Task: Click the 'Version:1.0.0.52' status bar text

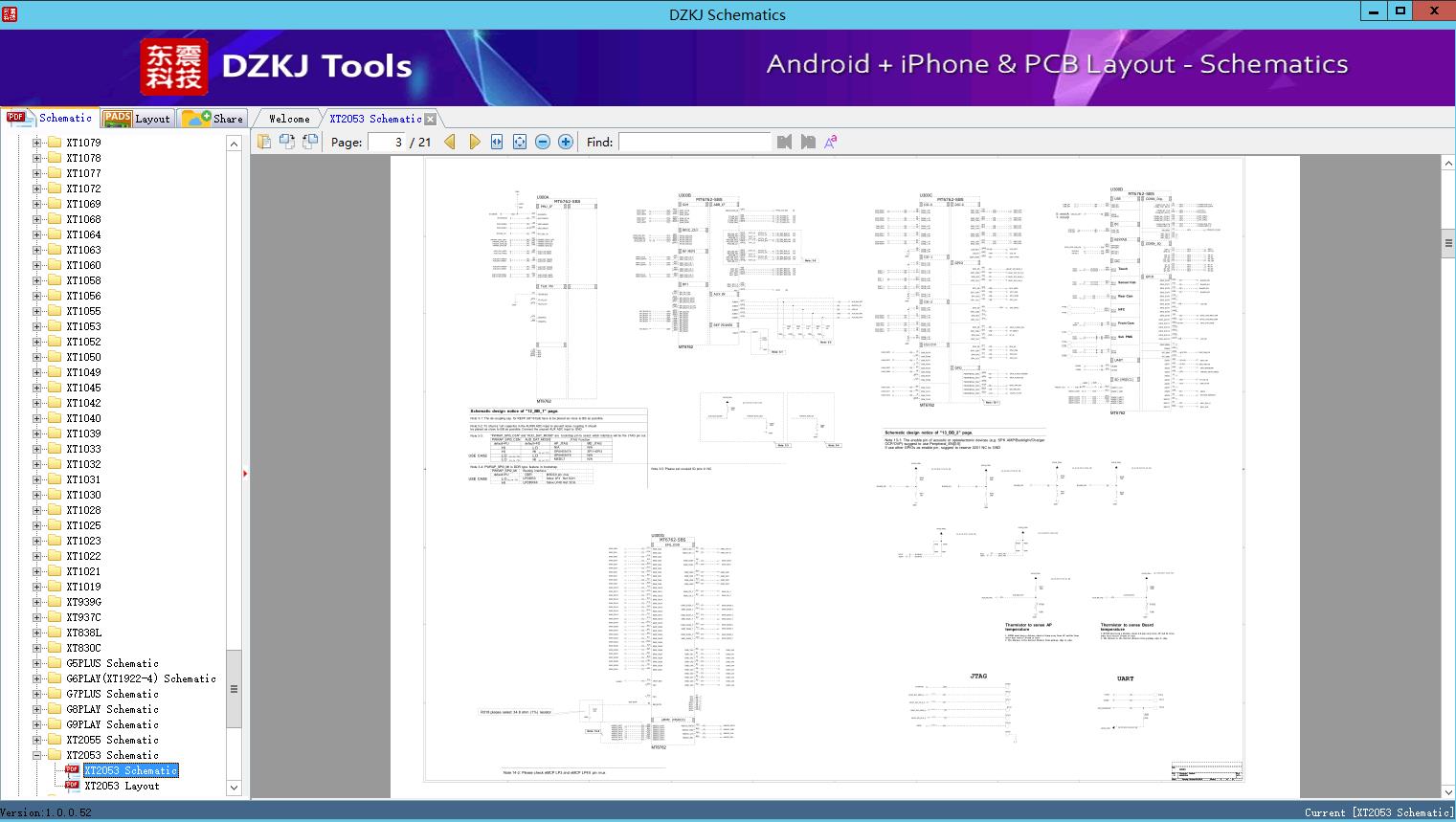Action: click(x=47, y=812)
